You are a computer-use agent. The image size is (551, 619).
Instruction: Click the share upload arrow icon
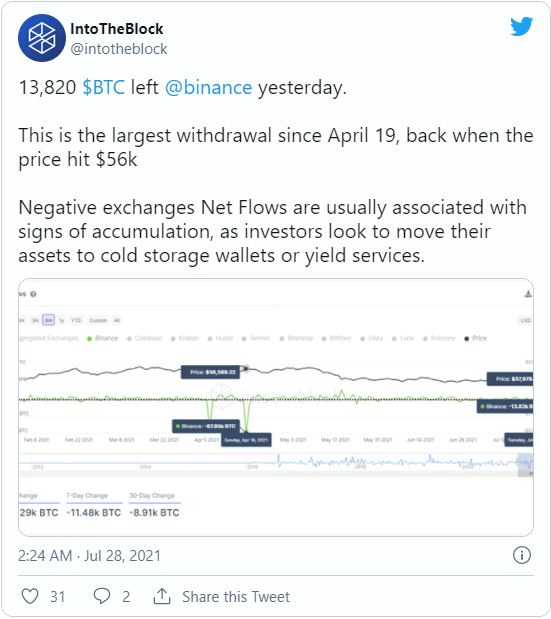tap(162, 596)
